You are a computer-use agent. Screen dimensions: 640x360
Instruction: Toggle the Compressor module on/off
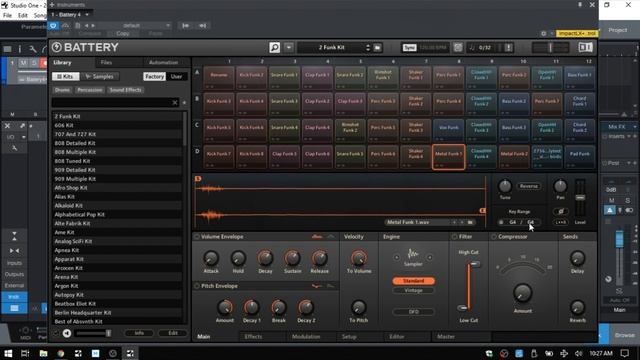[x=494, y=237]
